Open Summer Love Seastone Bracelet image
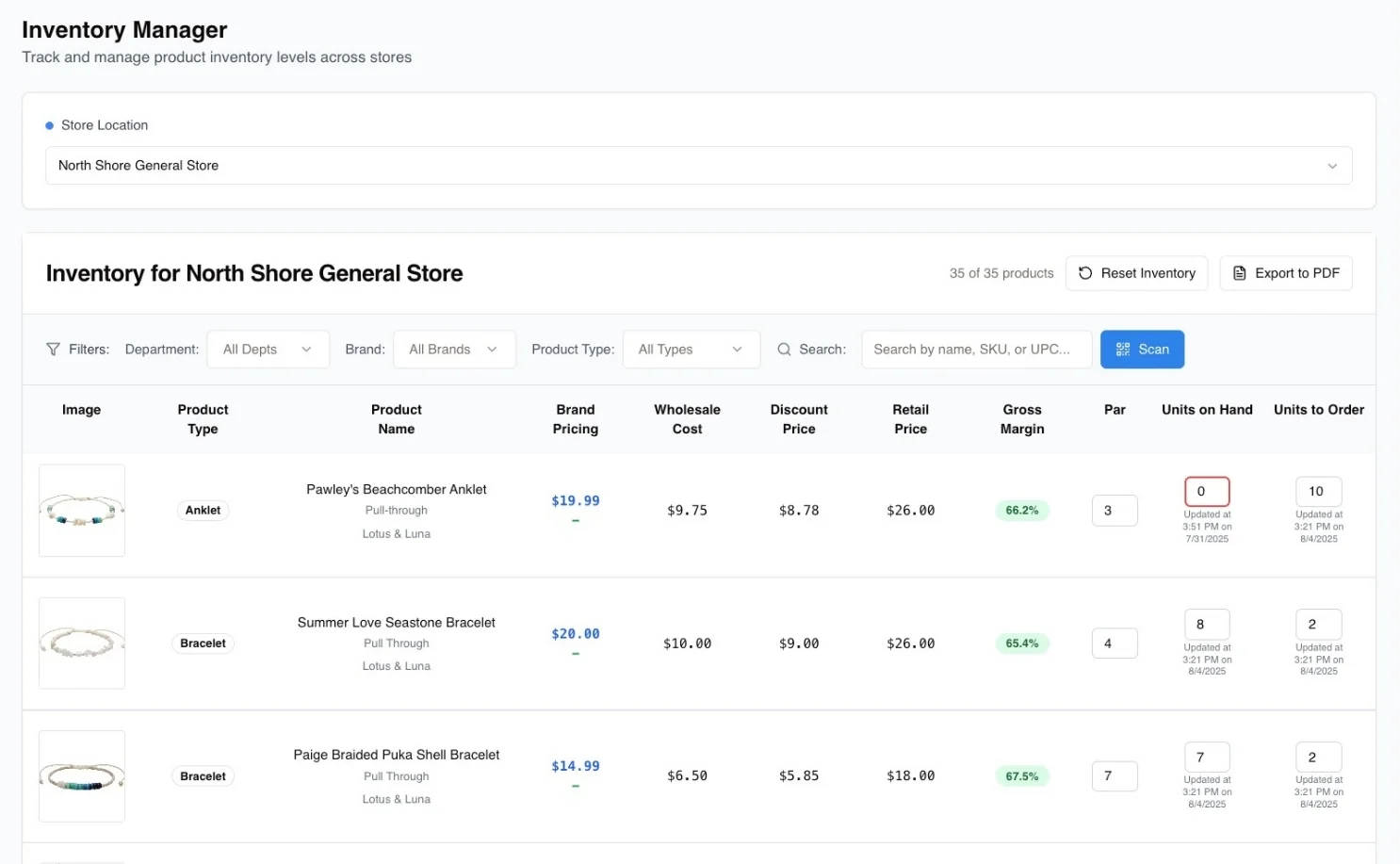Screen dimensions: 1400x864 pos(82,644)
